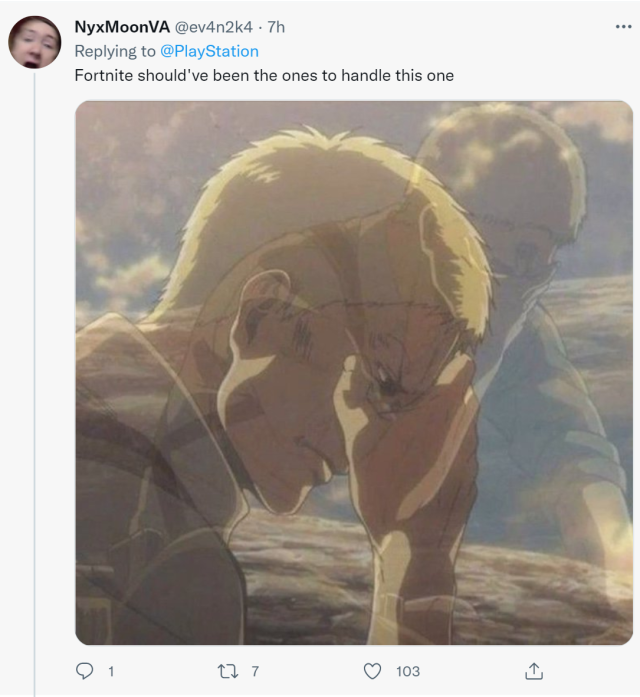Click the reply count of 1
This screenshot has width=640, height=697.
tap(110, 671)
